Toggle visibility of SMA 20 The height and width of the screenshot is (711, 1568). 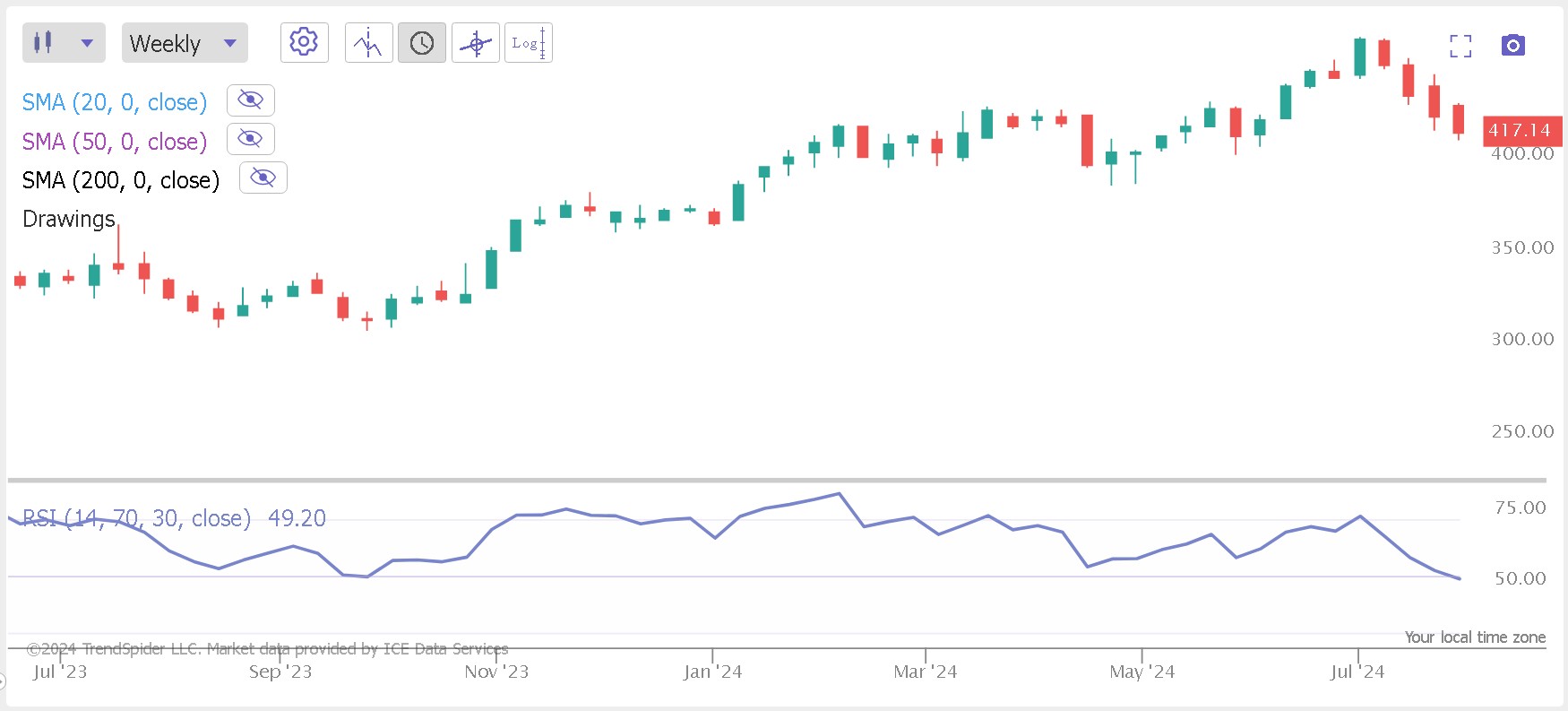click(x=251, y=100)
